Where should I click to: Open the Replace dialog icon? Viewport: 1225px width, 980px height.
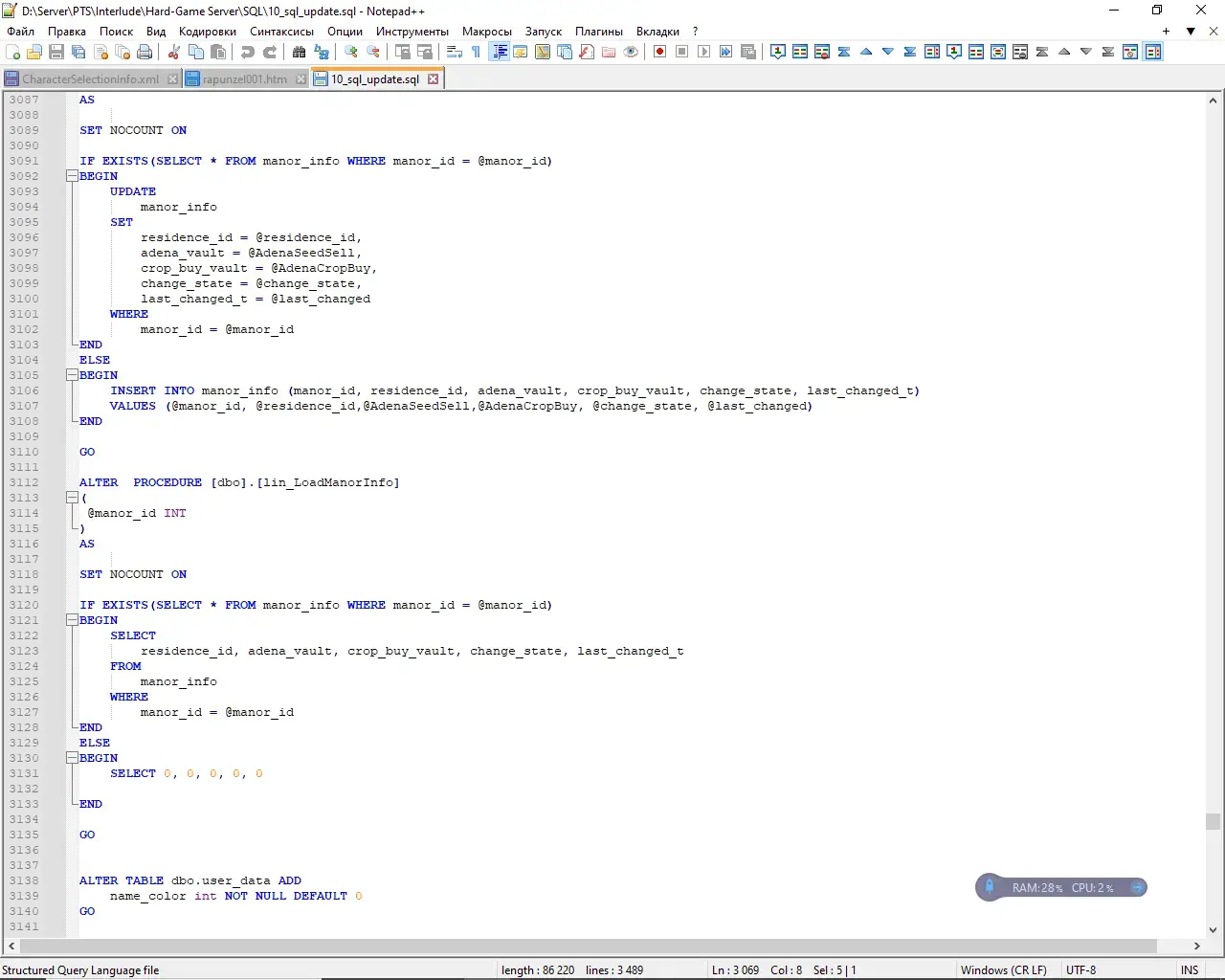(x=322, y=52)
